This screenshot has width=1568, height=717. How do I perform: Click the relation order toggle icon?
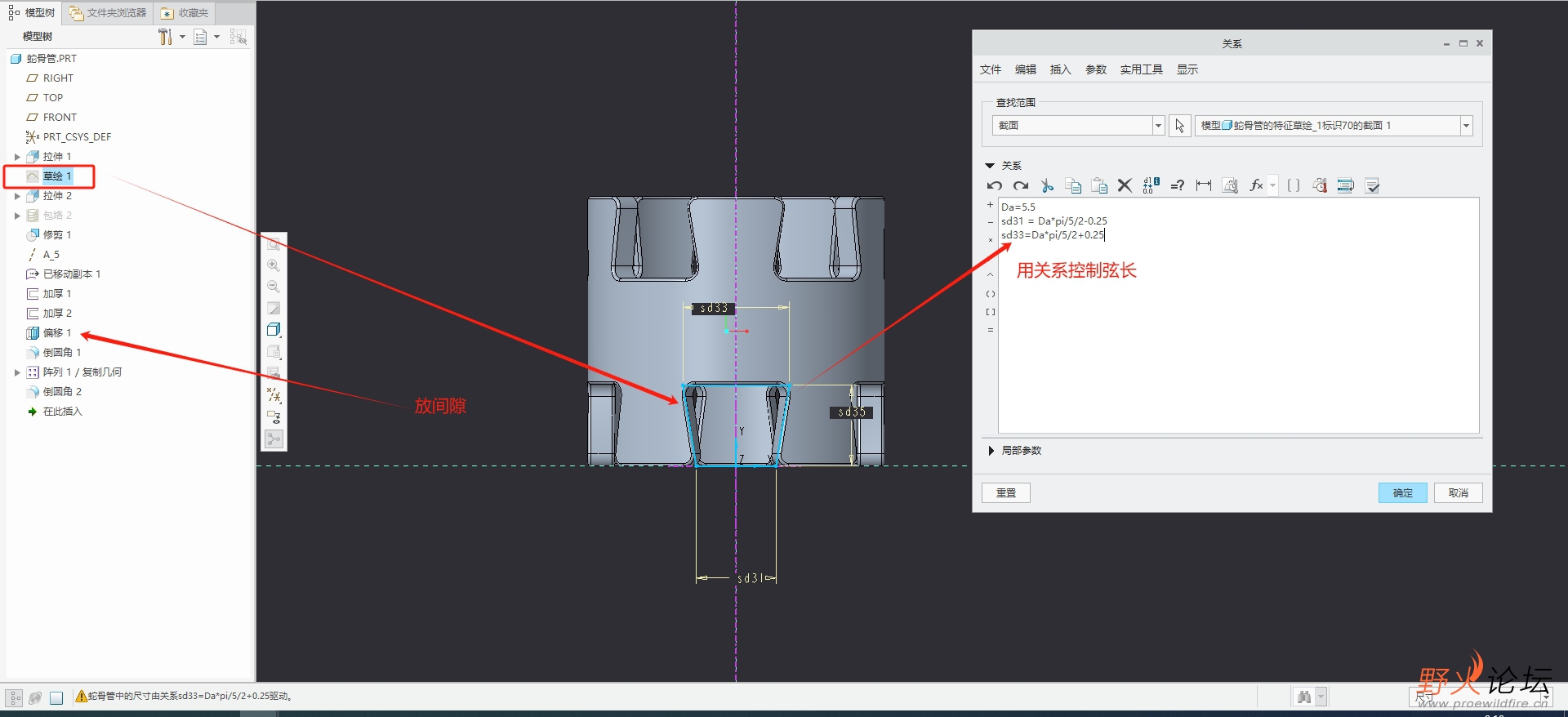[x=1320, y=186]
